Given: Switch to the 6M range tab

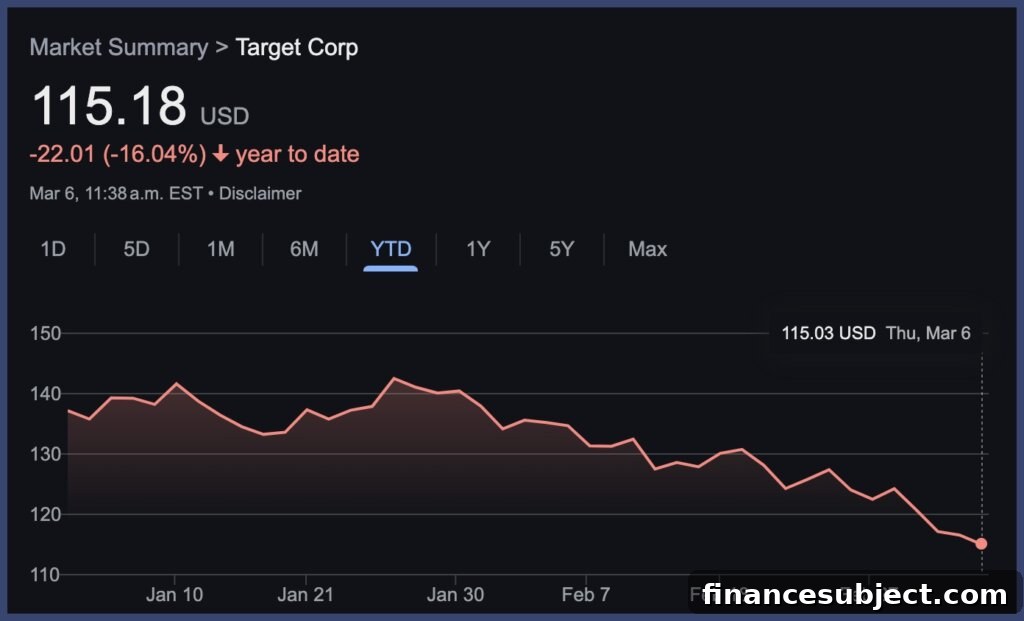Looking at the screenshot, I should point(304,249).
